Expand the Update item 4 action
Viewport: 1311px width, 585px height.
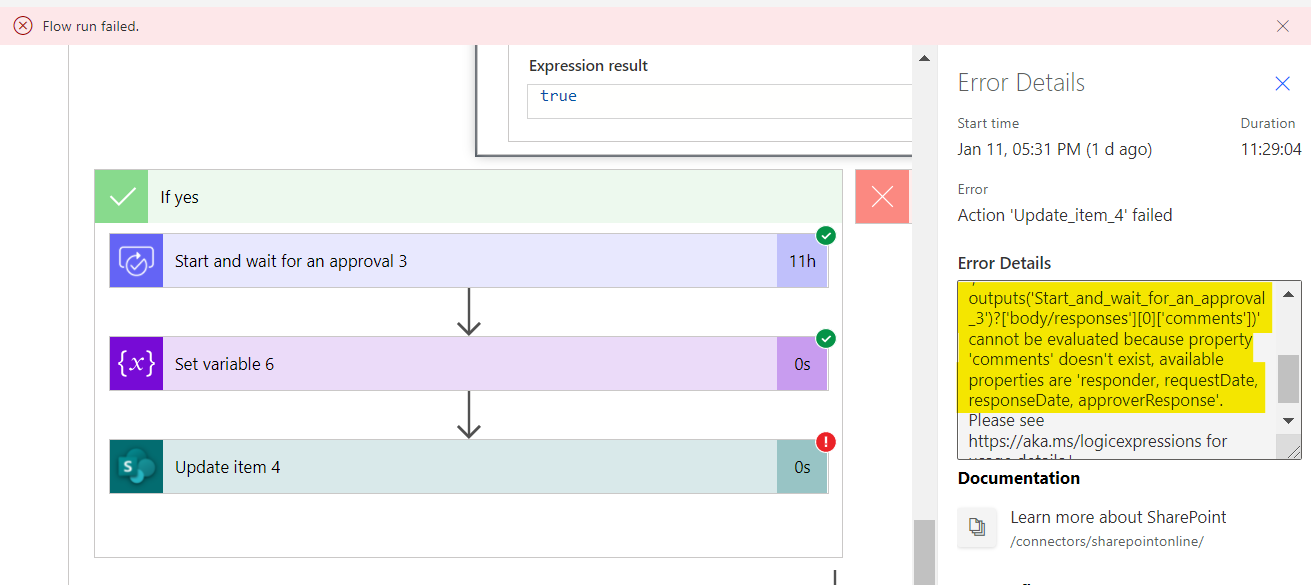pos(470,467)
